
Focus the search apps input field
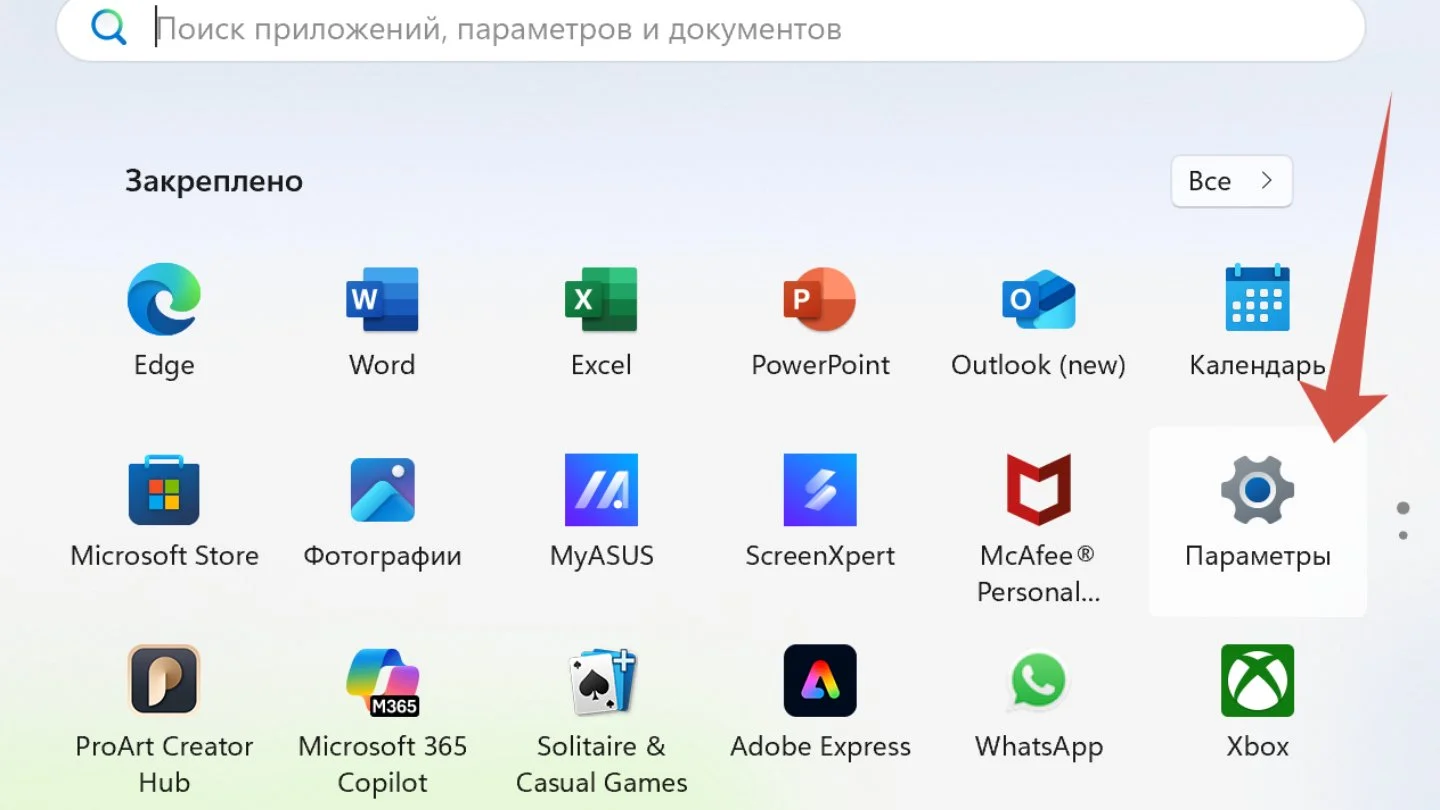coord(710,28)
